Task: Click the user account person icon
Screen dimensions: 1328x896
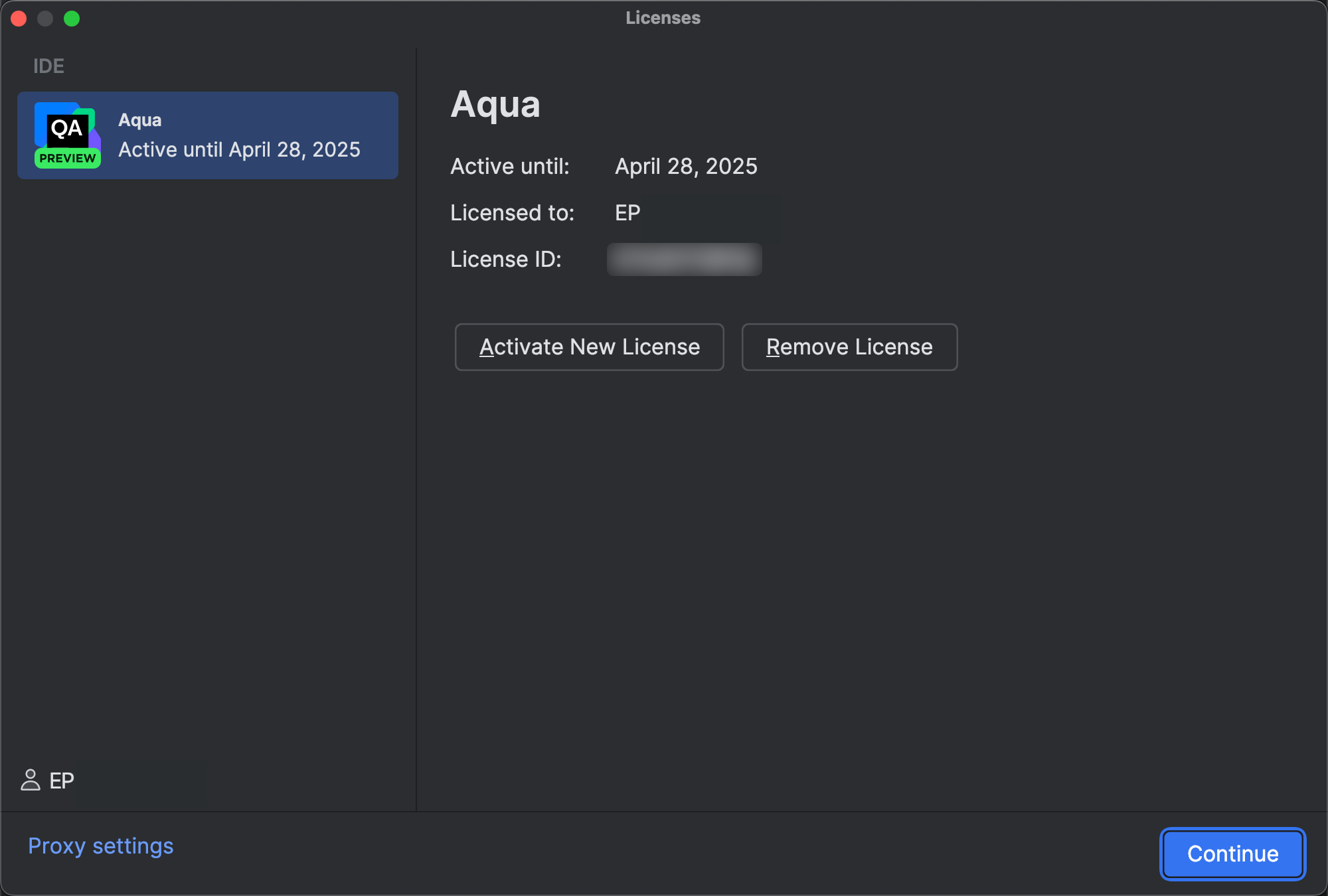Action: (31, 781)
